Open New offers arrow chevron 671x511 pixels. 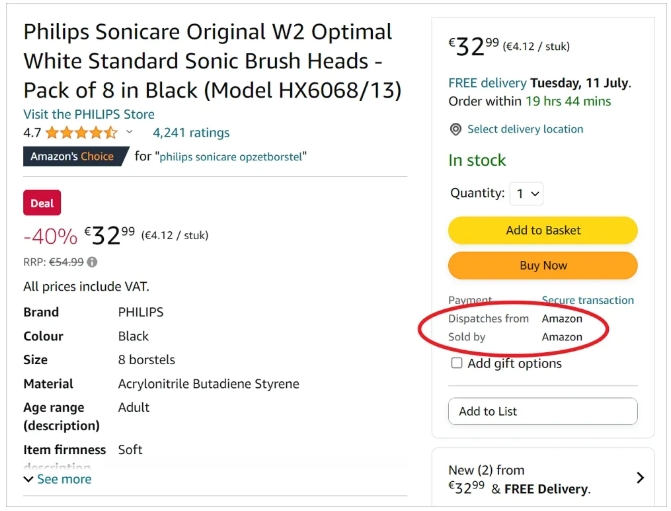640,478
